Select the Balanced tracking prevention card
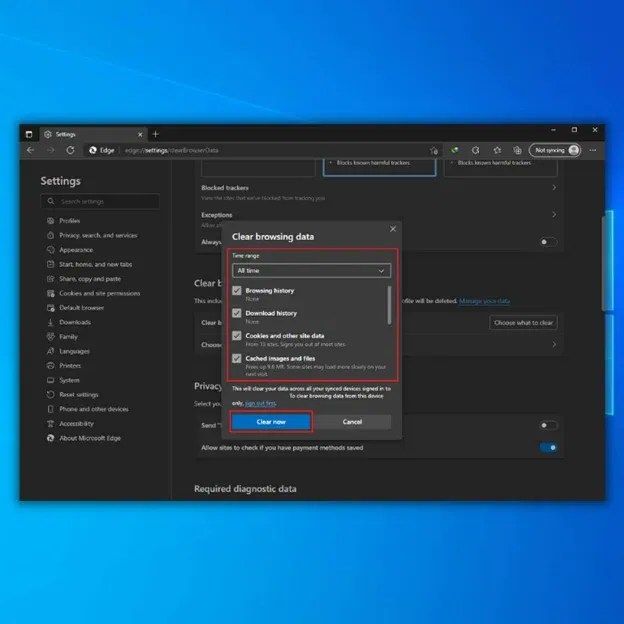 379,167
